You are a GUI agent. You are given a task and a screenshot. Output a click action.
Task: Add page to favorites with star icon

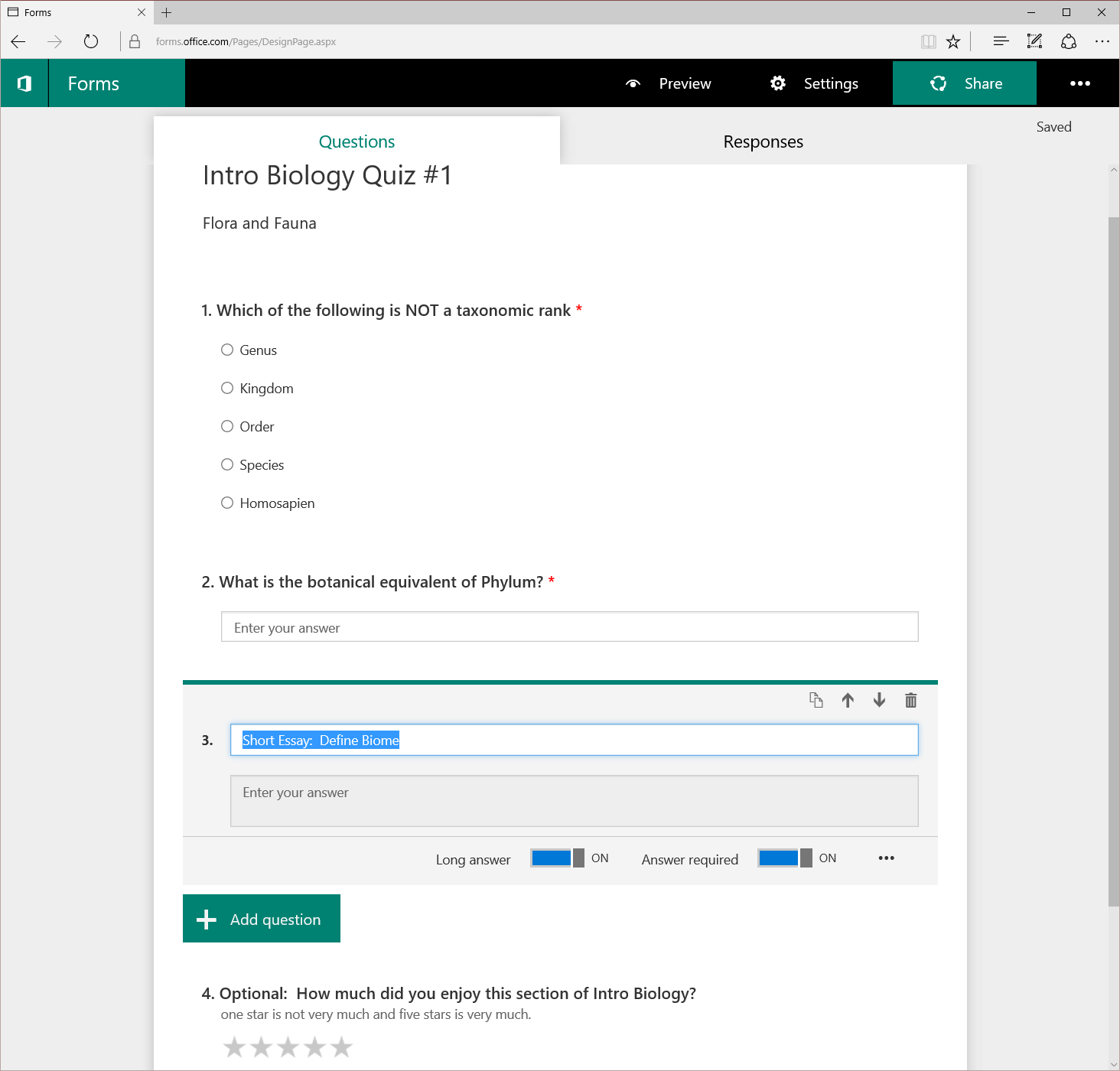[x=953, y=42]
